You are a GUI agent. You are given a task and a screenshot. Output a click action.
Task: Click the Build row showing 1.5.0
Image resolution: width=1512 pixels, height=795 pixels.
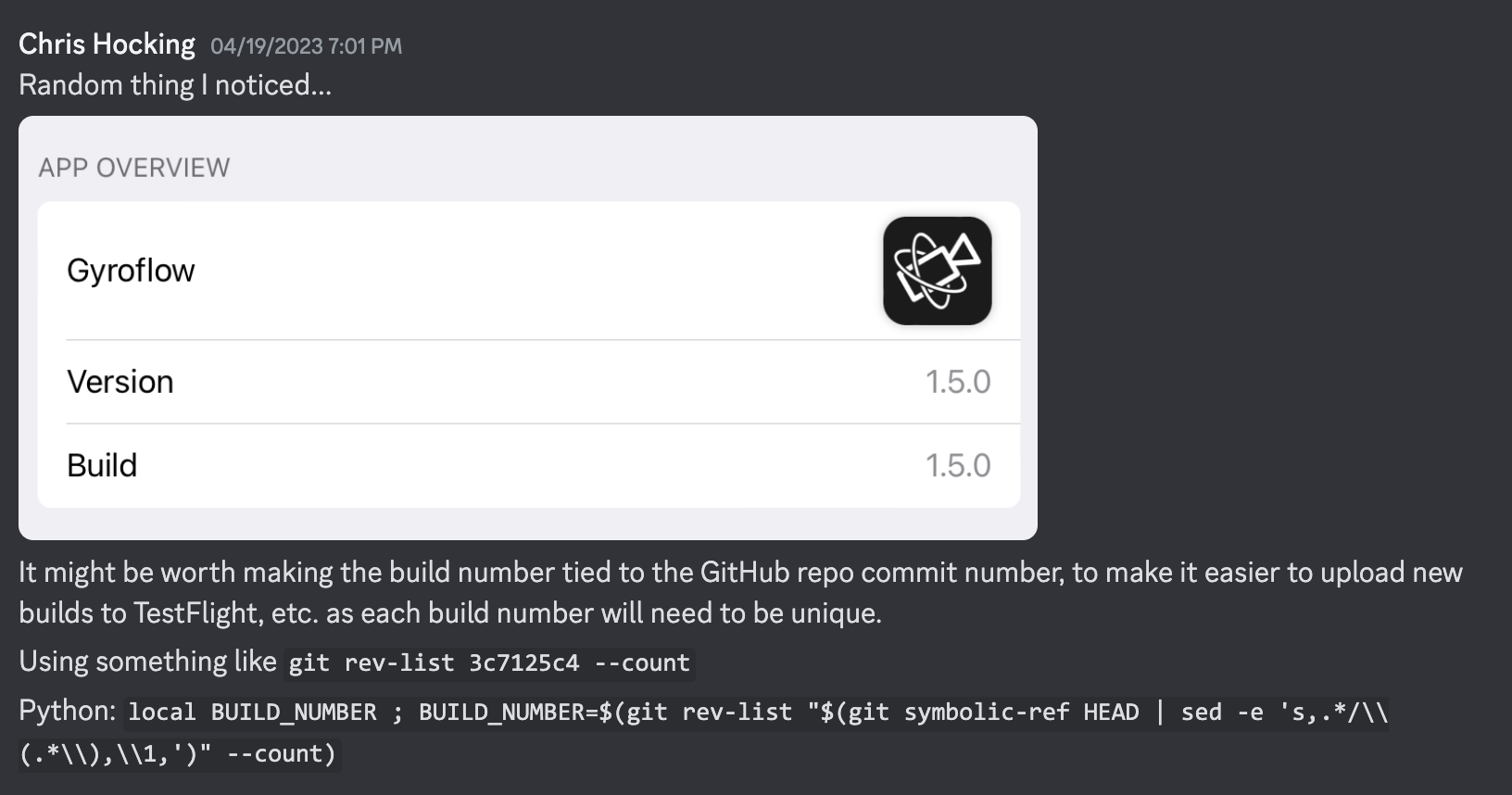pos(528,465)
